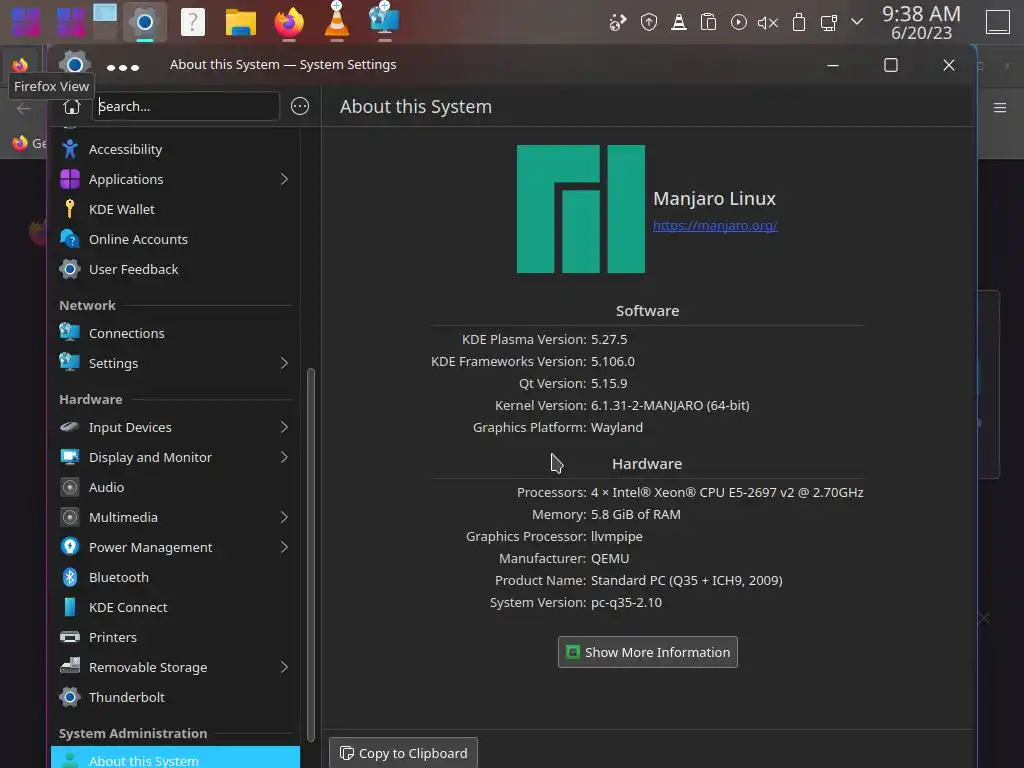1024x768 pixels.
Task: Select About this System in sidebar
Action: (175, 758)
